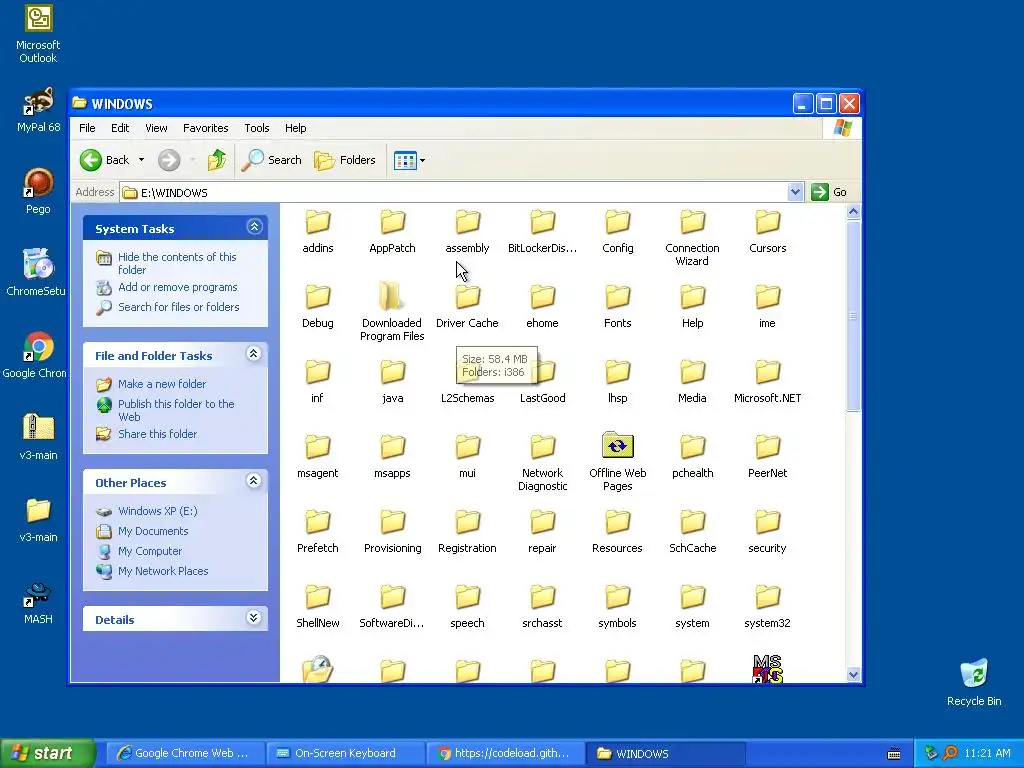Viewport: 1024px width, 768px height.
Task: Open the Favorites menu
Action: pos(206,128)
